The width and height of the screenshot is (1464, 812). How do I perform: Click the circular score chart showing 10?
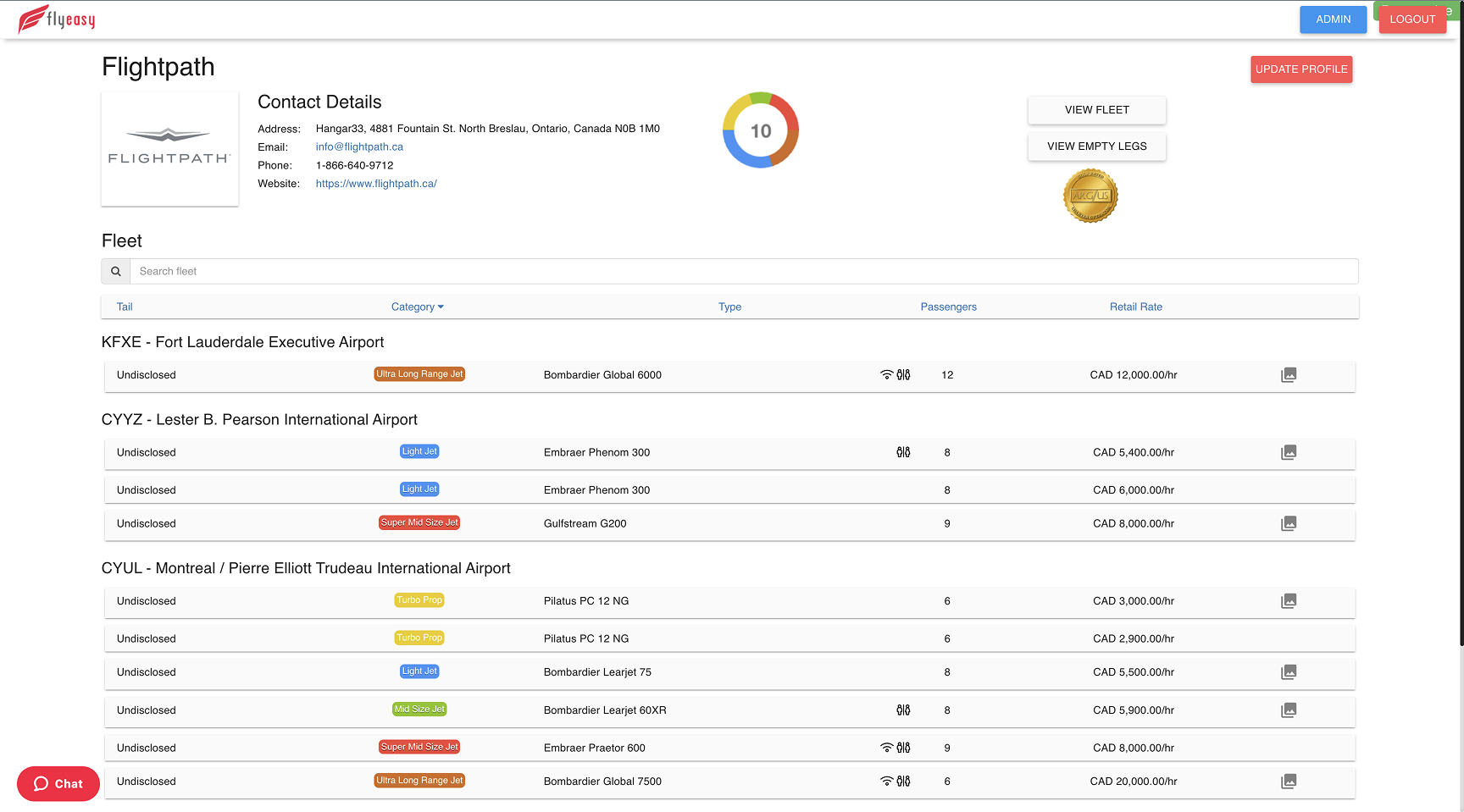click(761, 130)
